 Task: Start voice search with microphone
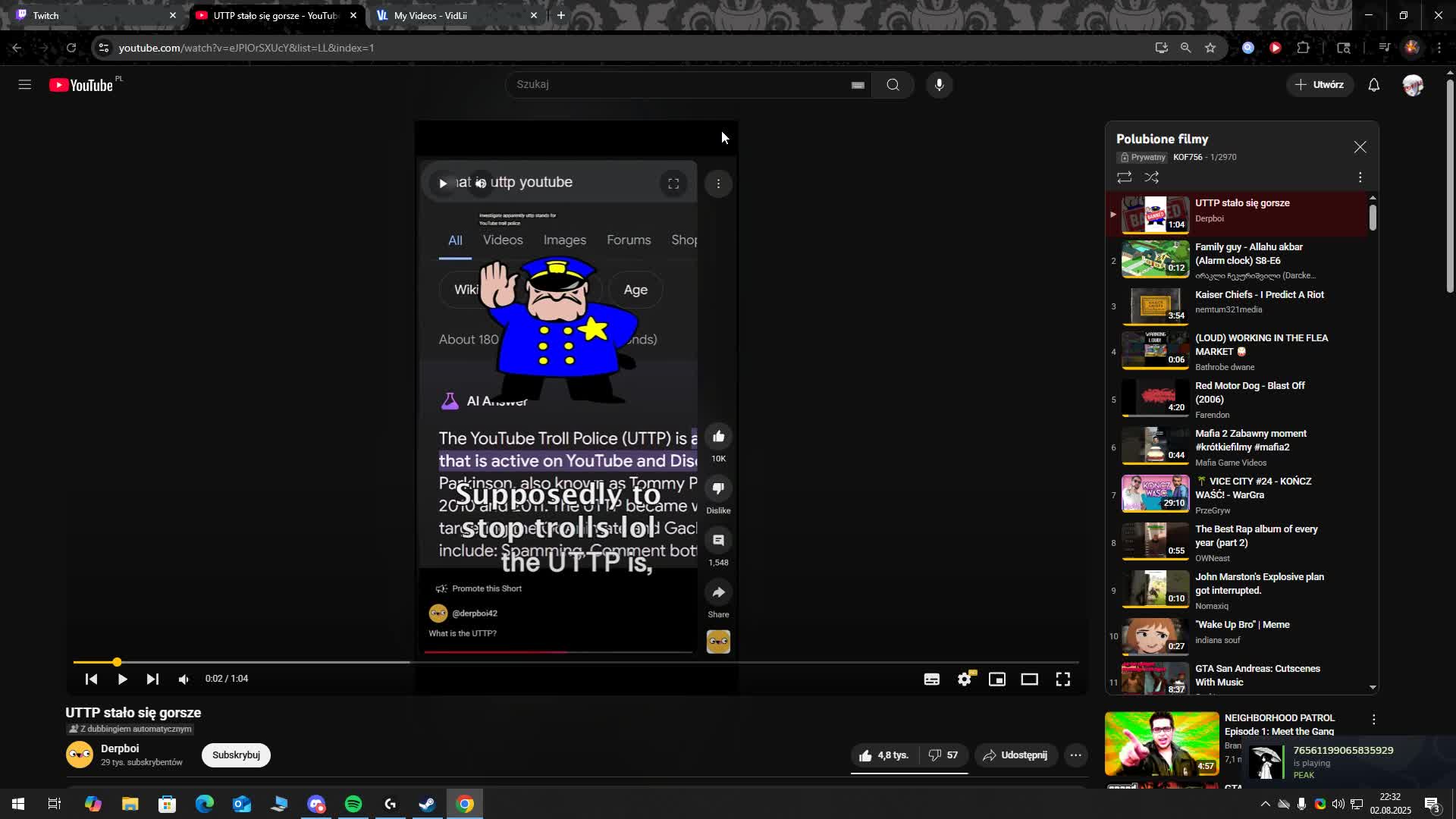(x=939, y=85)
